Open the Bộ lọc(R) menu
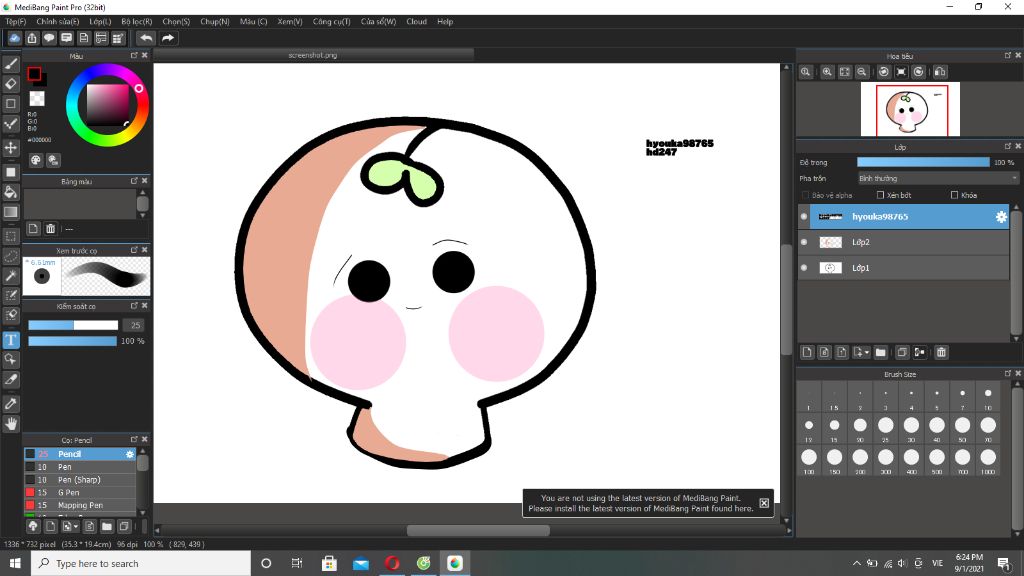1024x576 pixels. point(135,21)
